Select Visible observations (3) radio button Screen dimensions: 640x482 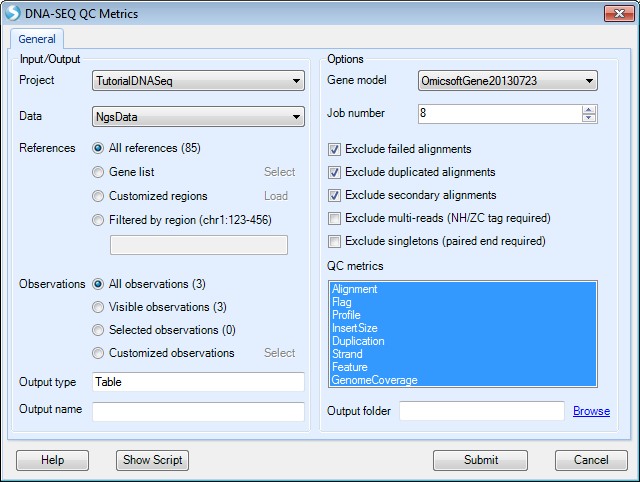[x=98, y=307]
